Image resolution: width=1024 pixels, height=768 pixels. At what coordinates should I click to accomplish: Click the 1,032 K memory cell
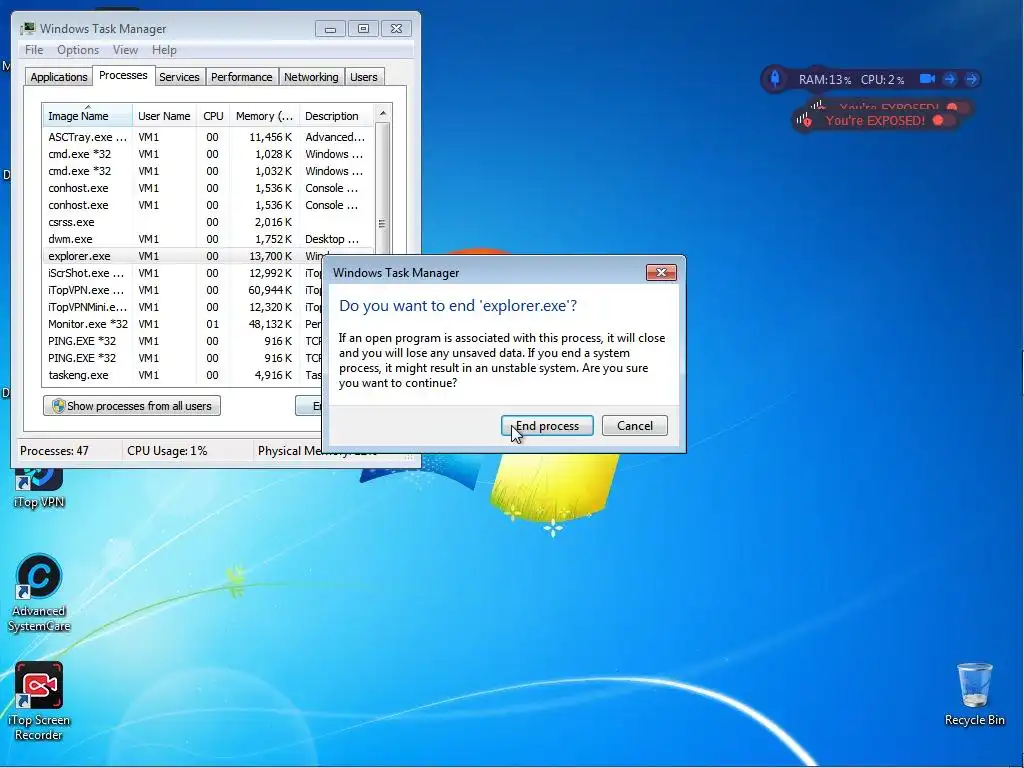[x=273, y=171]
